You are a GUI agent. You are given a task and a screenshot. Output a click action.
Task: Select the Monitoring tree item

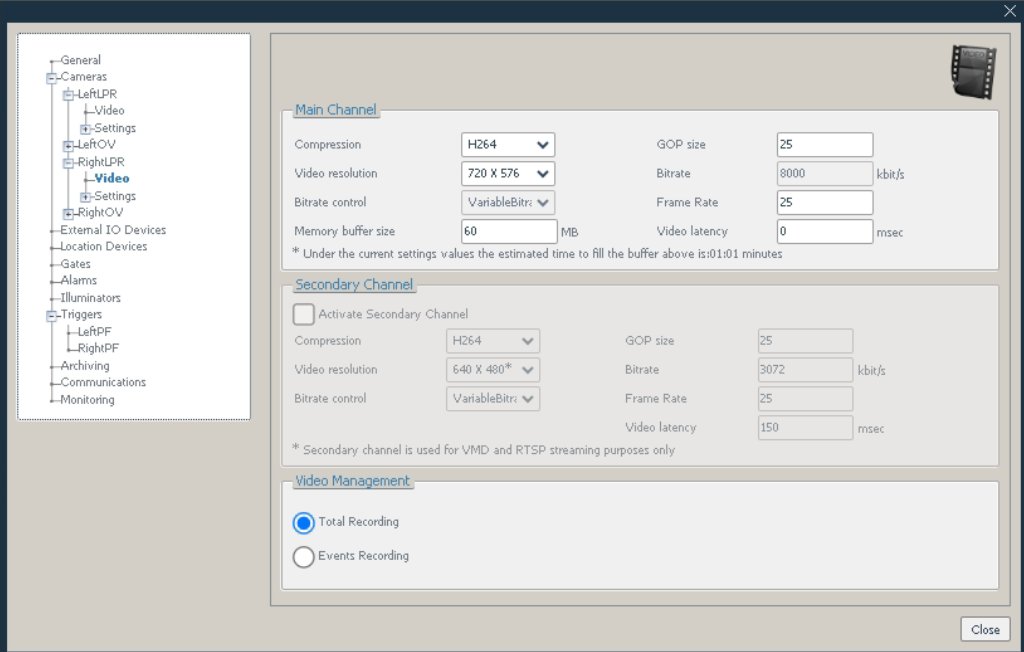[86, 399]
